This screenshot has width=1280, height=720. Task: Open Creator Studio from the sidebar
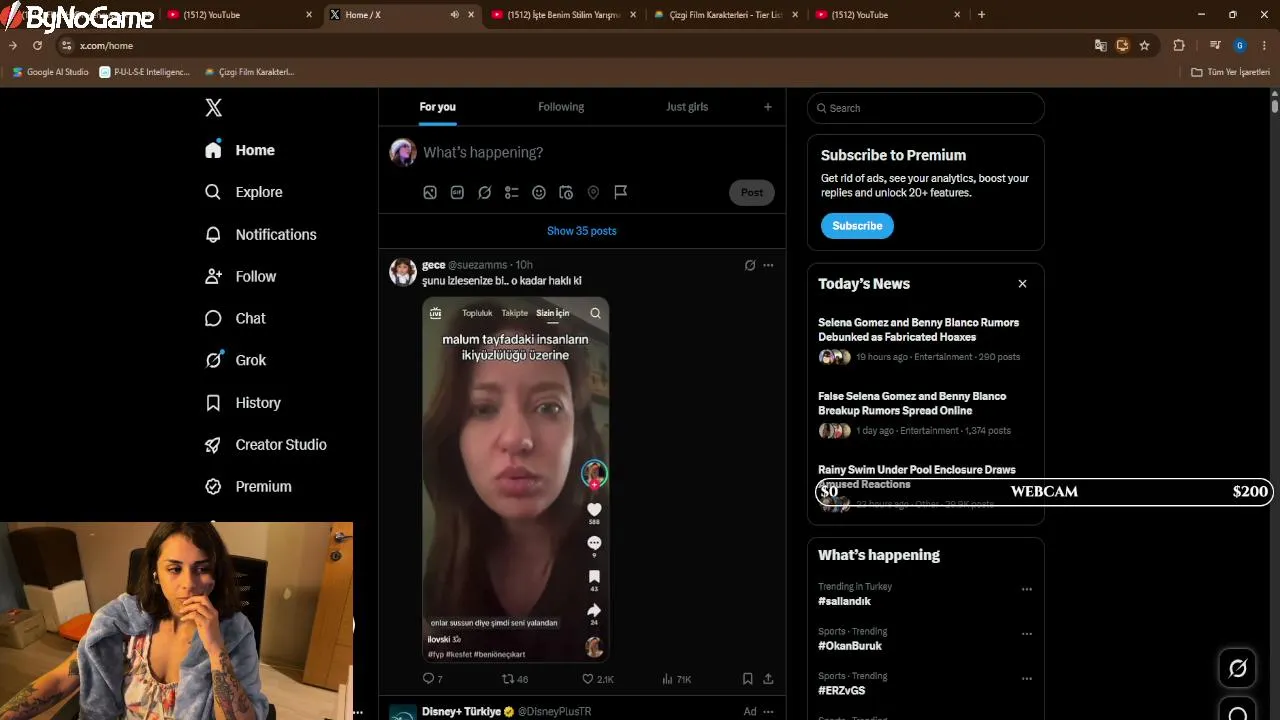click(x=266, y=444)
